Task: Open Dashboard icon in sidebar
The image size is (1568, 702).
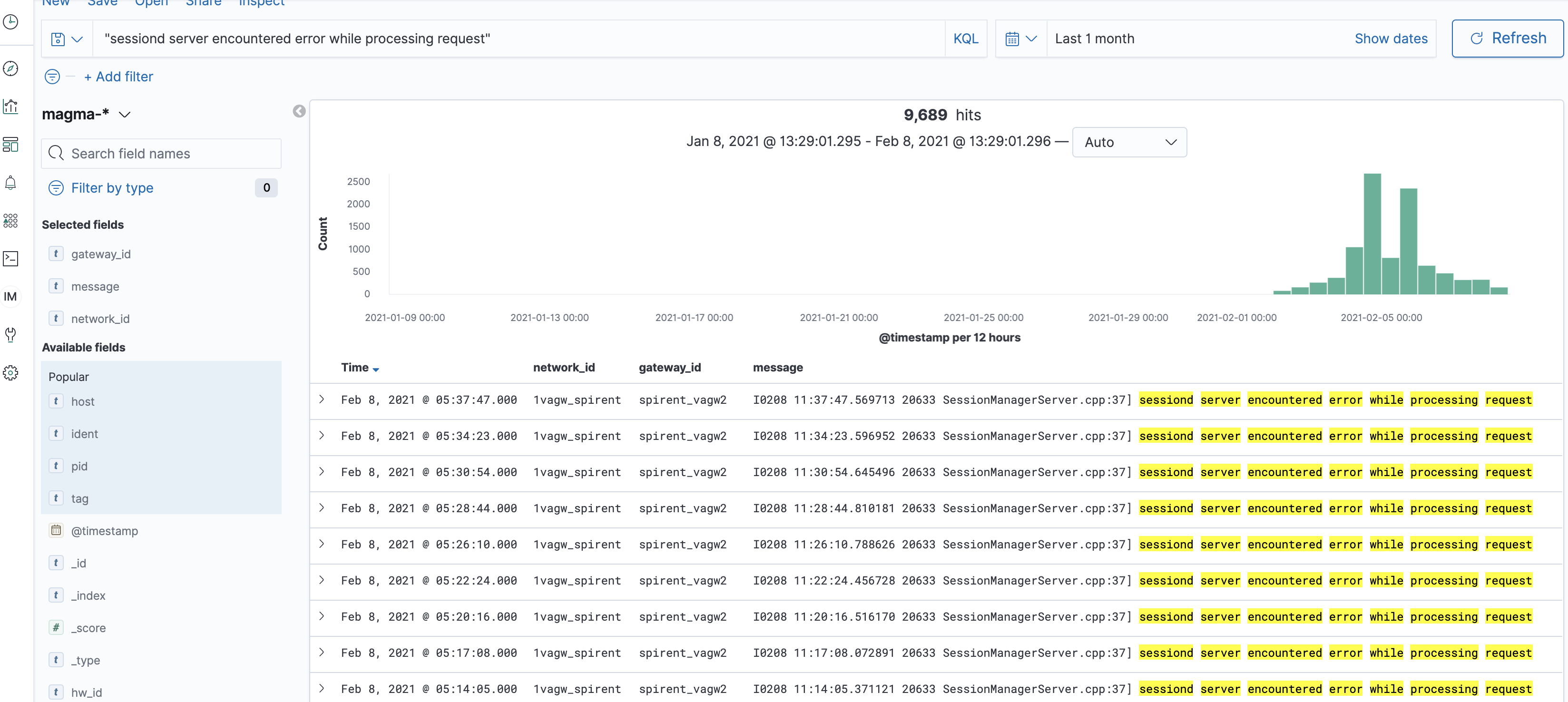Action: (x=10, y=145)
